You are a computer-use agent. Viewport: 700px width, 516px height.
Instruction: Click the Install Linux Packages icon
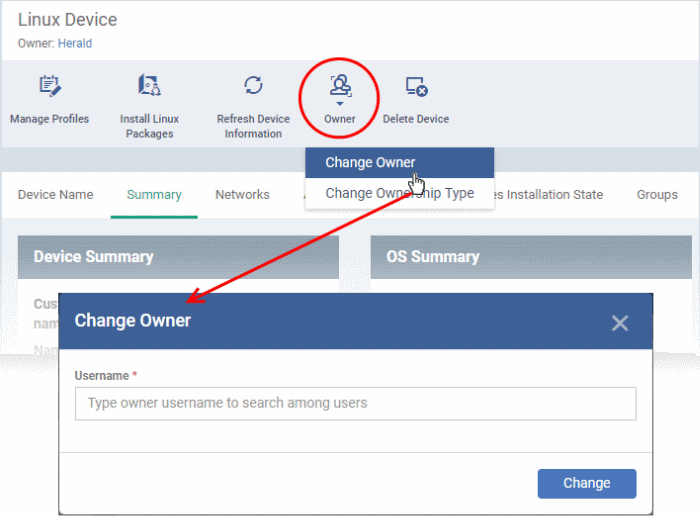[149, 85]
